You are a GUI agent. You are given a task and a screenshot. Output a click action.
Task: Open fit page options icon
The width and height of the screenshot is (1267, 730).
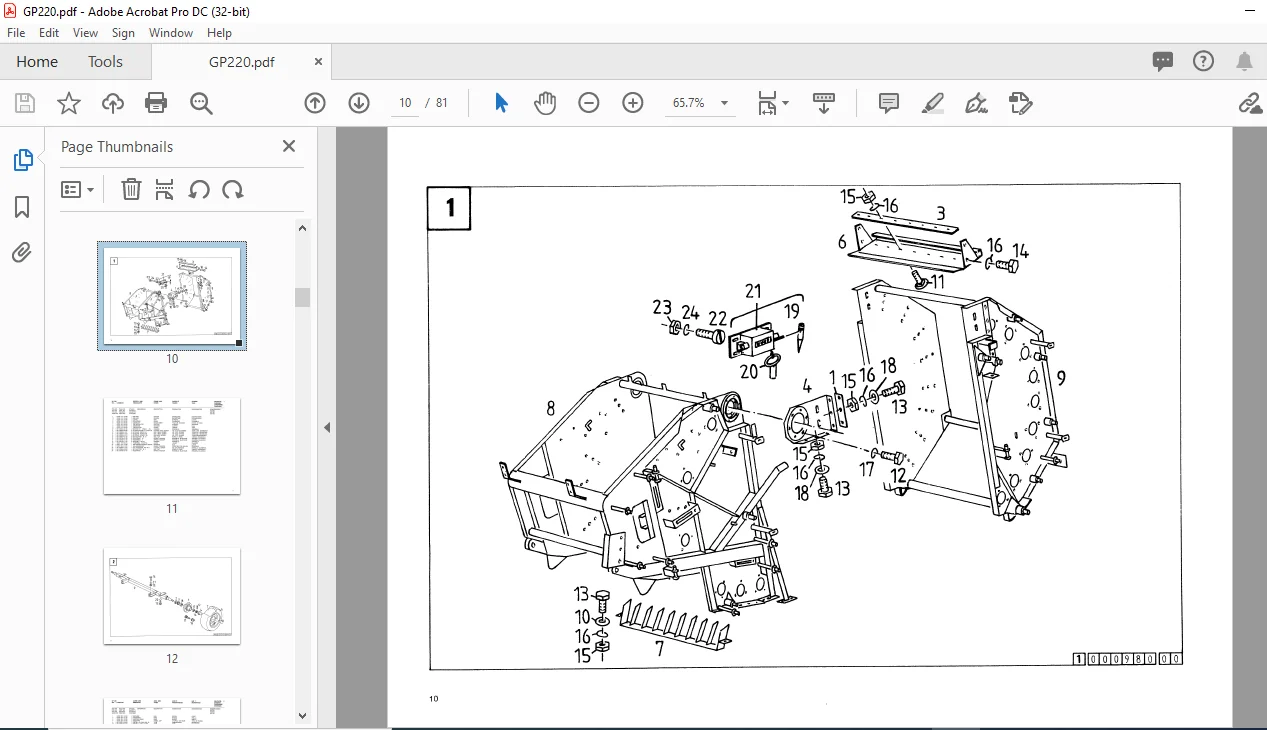point(772,103)
